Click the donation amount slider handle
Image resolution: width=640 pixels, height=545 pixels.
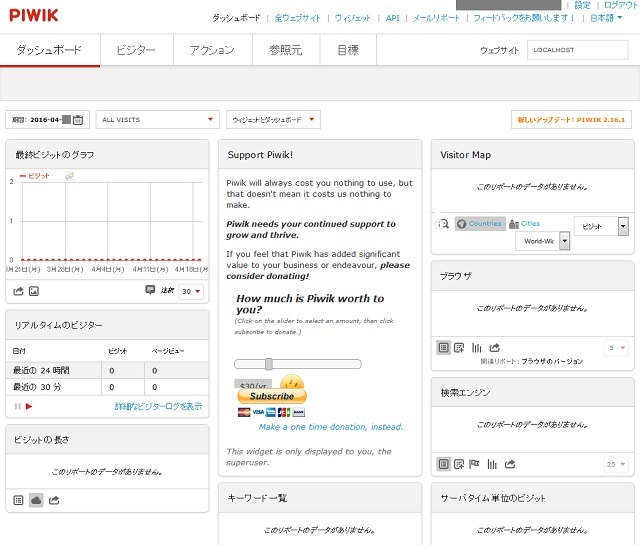pos(269,364)
